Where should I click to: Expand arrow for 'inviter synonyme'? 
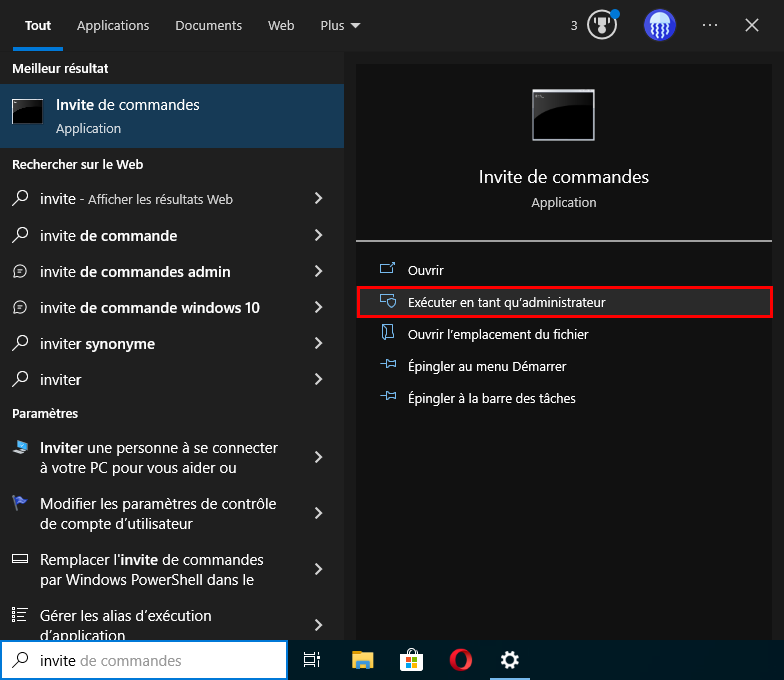pos(318,343)
